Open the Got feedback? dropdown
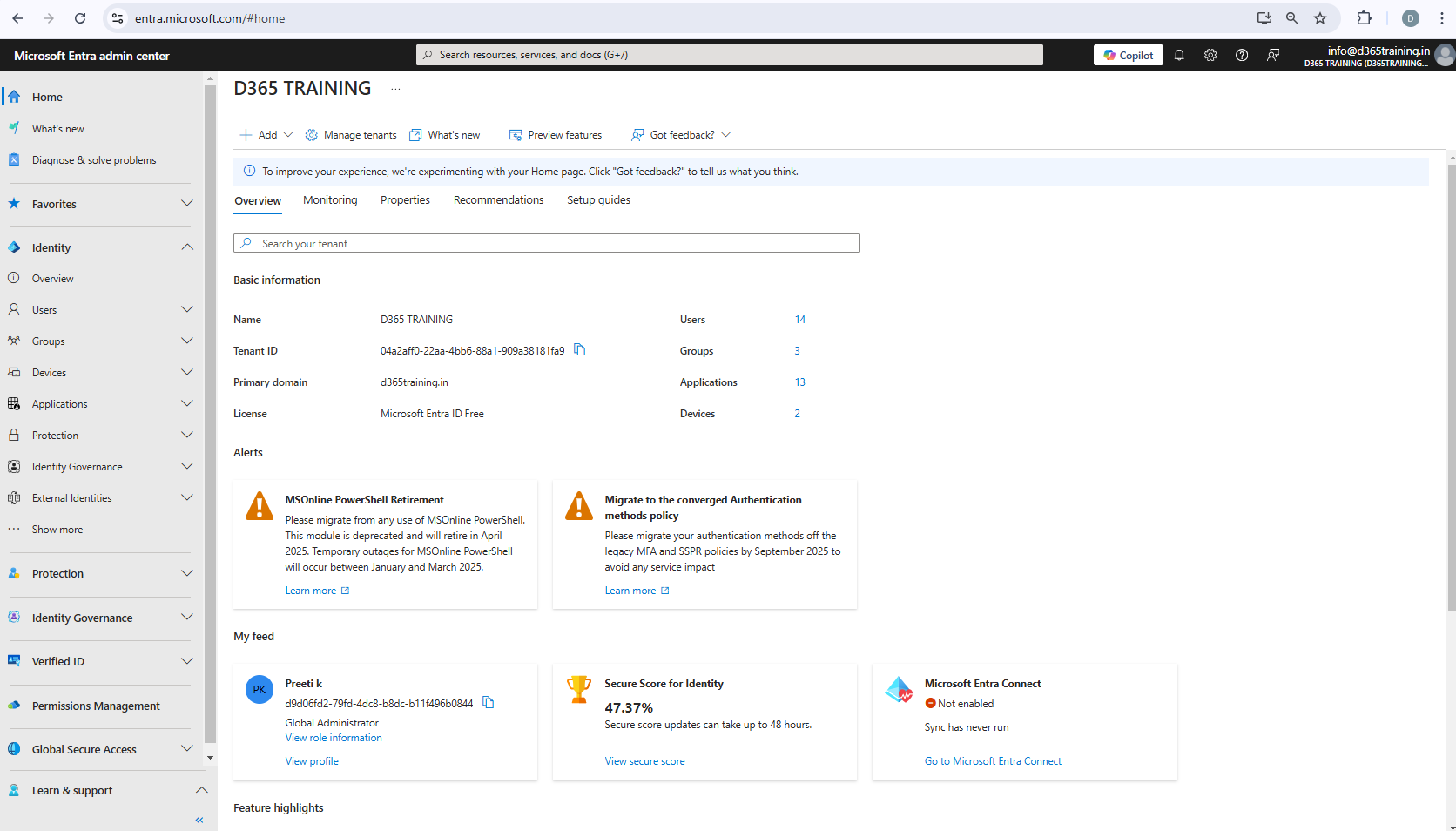The image size is (1456, 831). pyautogui.click(x=681, y=135)
